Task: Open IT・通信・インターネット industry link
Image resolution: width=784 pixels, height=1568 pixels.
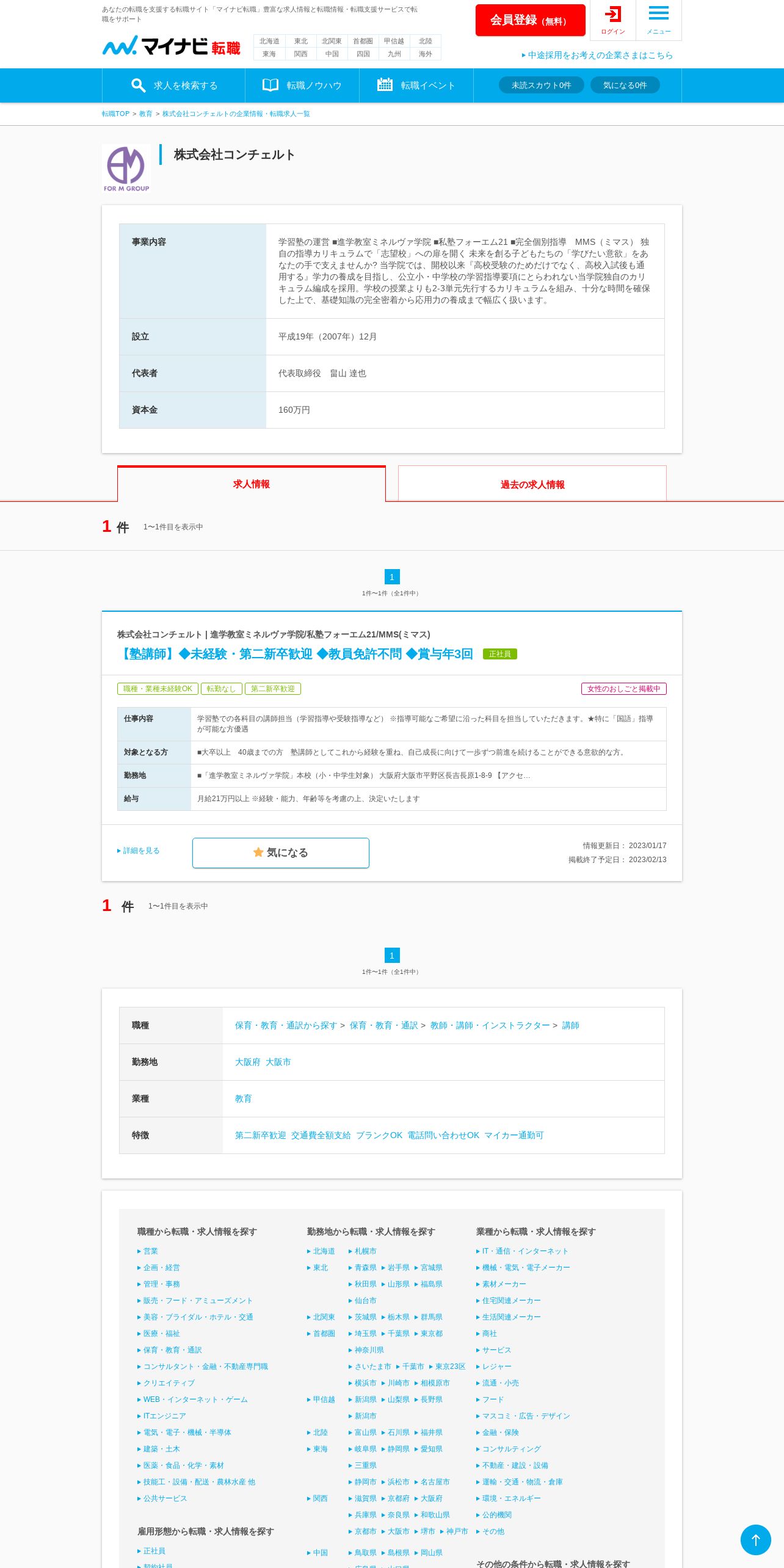Action: (x=523, y=1251)
